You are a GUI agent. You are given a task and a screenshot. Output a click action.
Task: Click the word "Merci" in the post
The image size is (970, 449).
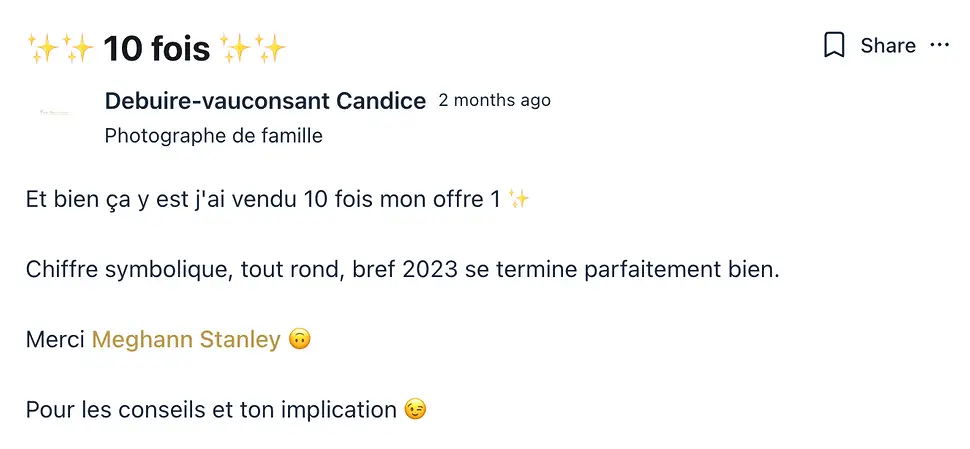click(x=55, y=340)
